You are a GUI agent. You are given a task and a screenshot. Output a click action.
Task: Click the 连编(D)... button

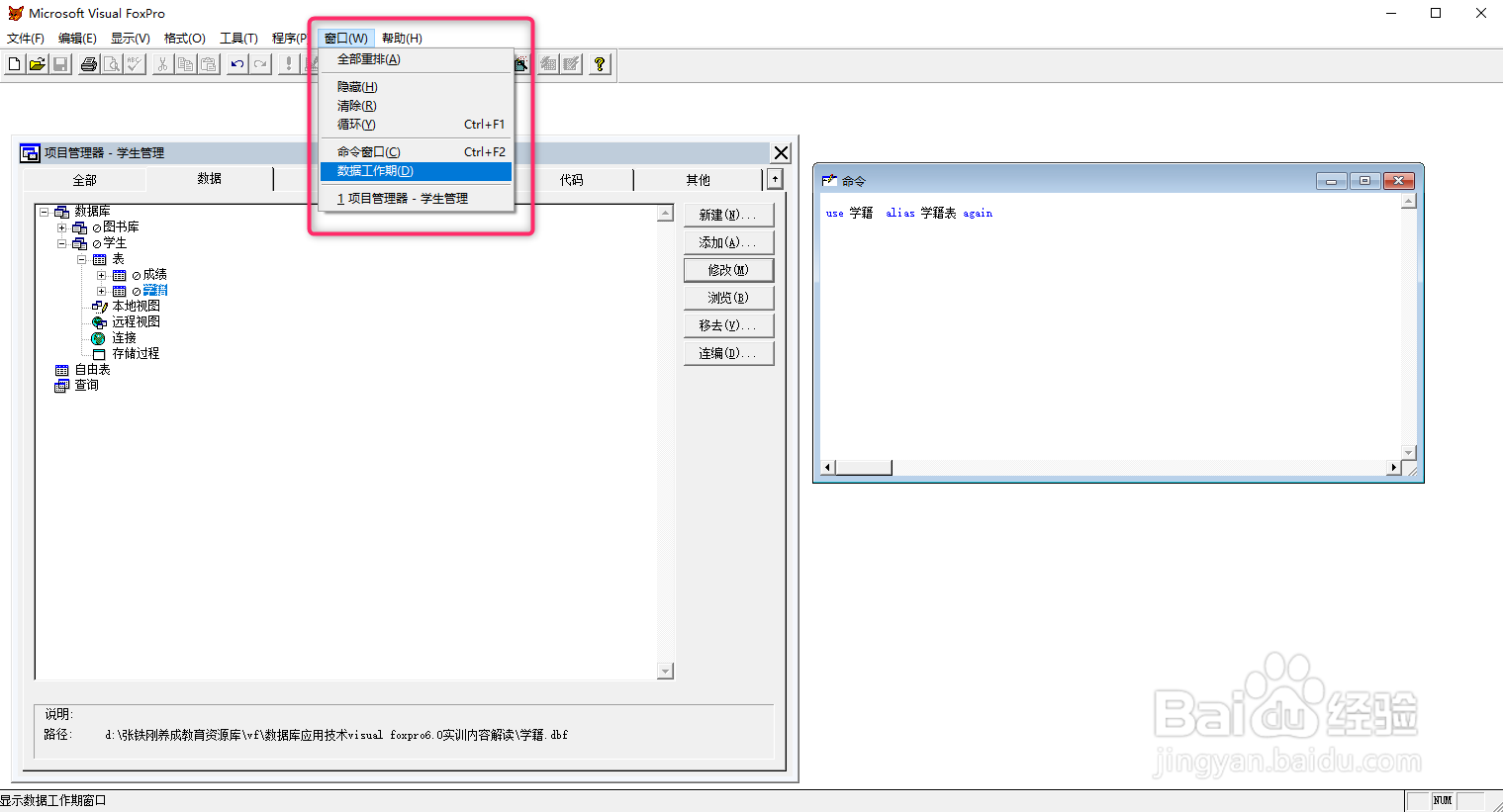[x=728, y=353]
